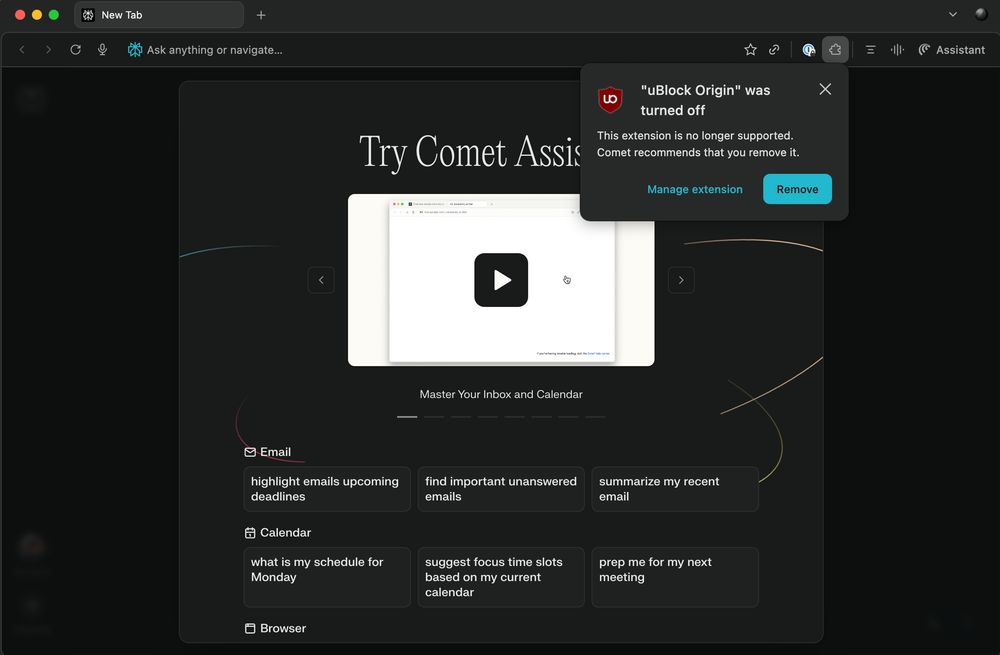Click the Browser section window icon
This screenshot has width=1000, height=655.
click(x=250, y=628)
